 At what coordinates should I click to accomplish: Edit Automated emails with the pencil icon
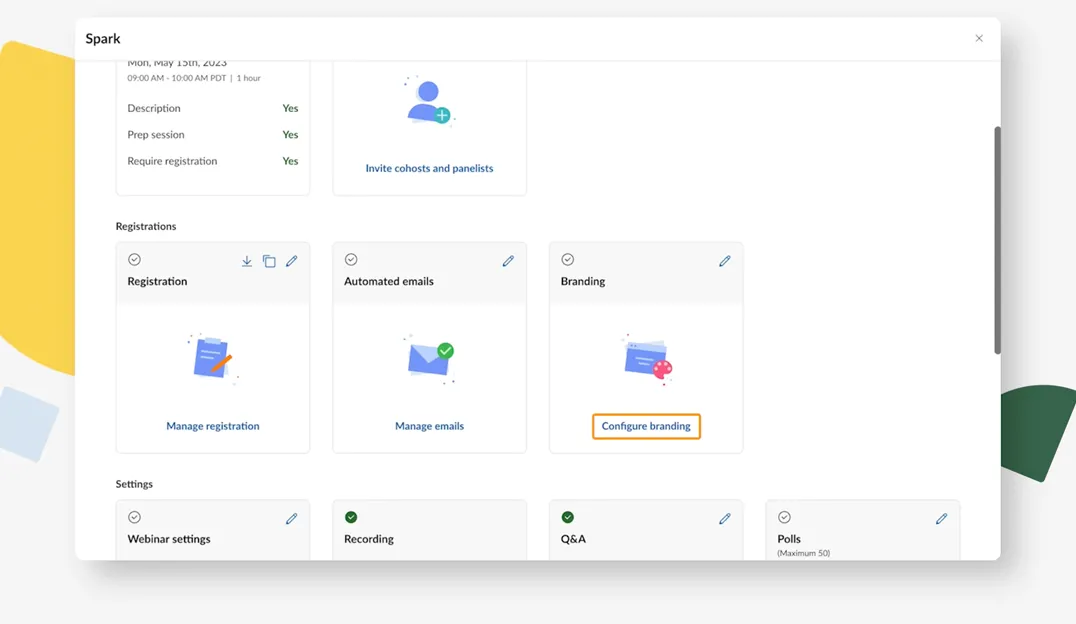tap(508, 261)
